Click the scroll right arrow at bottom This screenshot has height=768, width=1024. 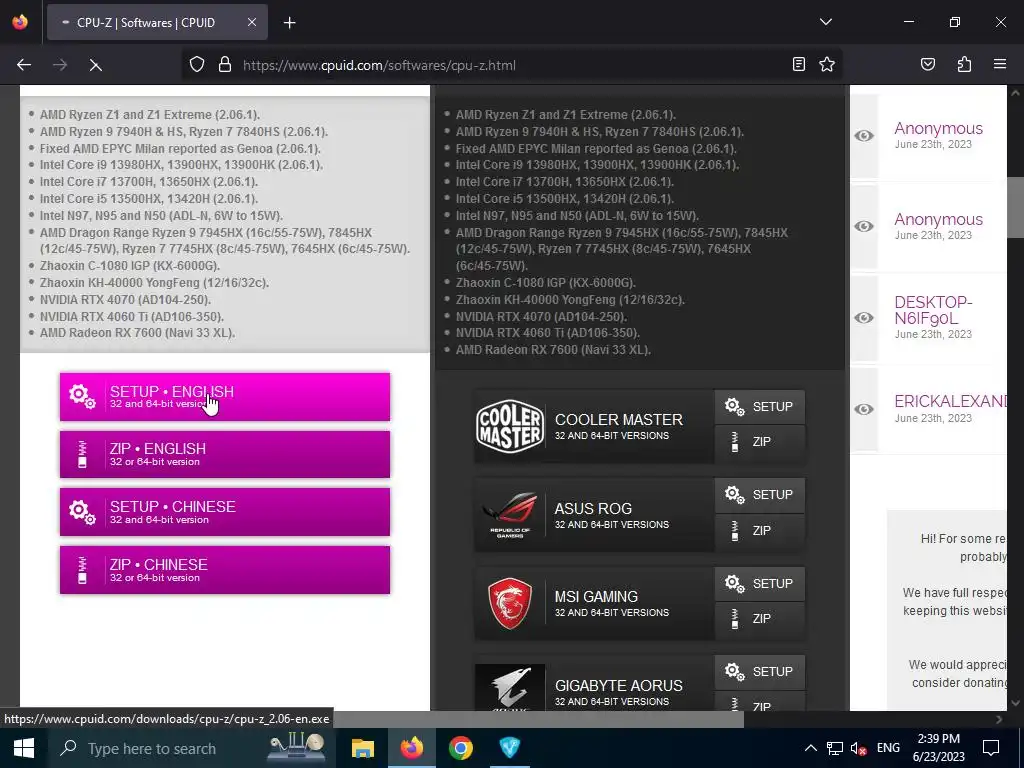coord(999,720)
